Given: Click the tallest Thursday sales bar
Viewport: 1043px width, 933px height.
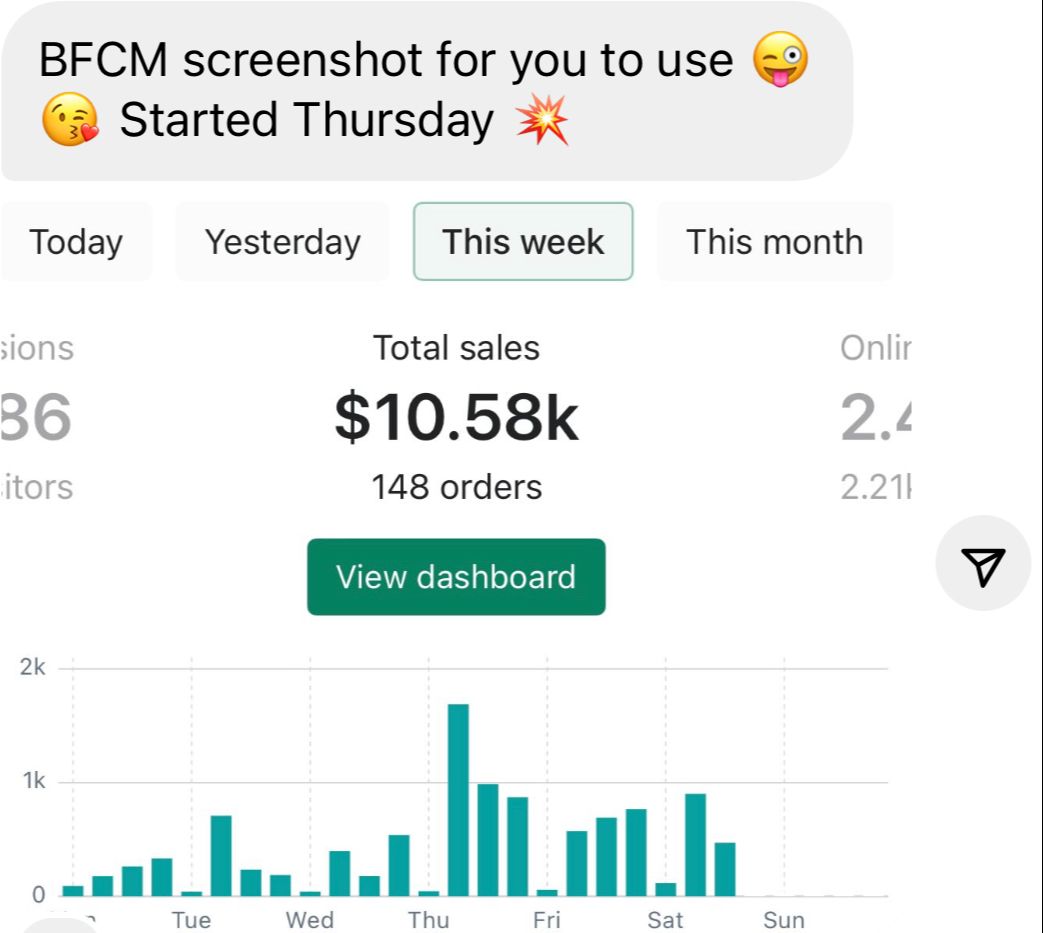Looking at the screenshot, I should [458, 799].
